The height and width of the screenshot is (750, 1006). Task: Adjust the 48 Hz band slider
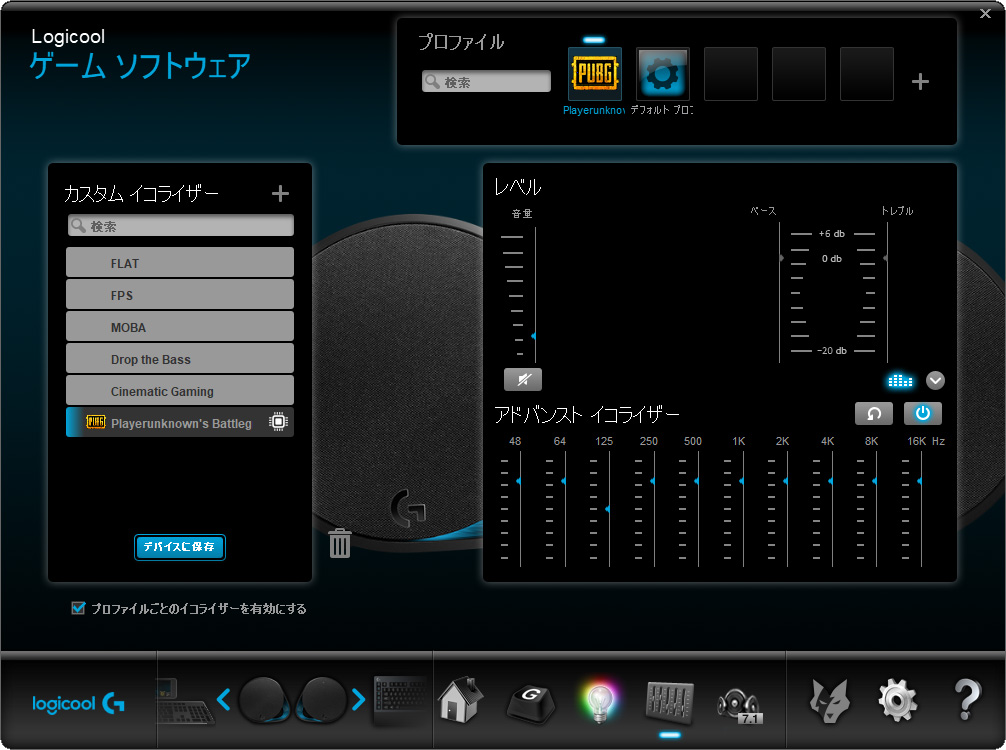(518, 481)
